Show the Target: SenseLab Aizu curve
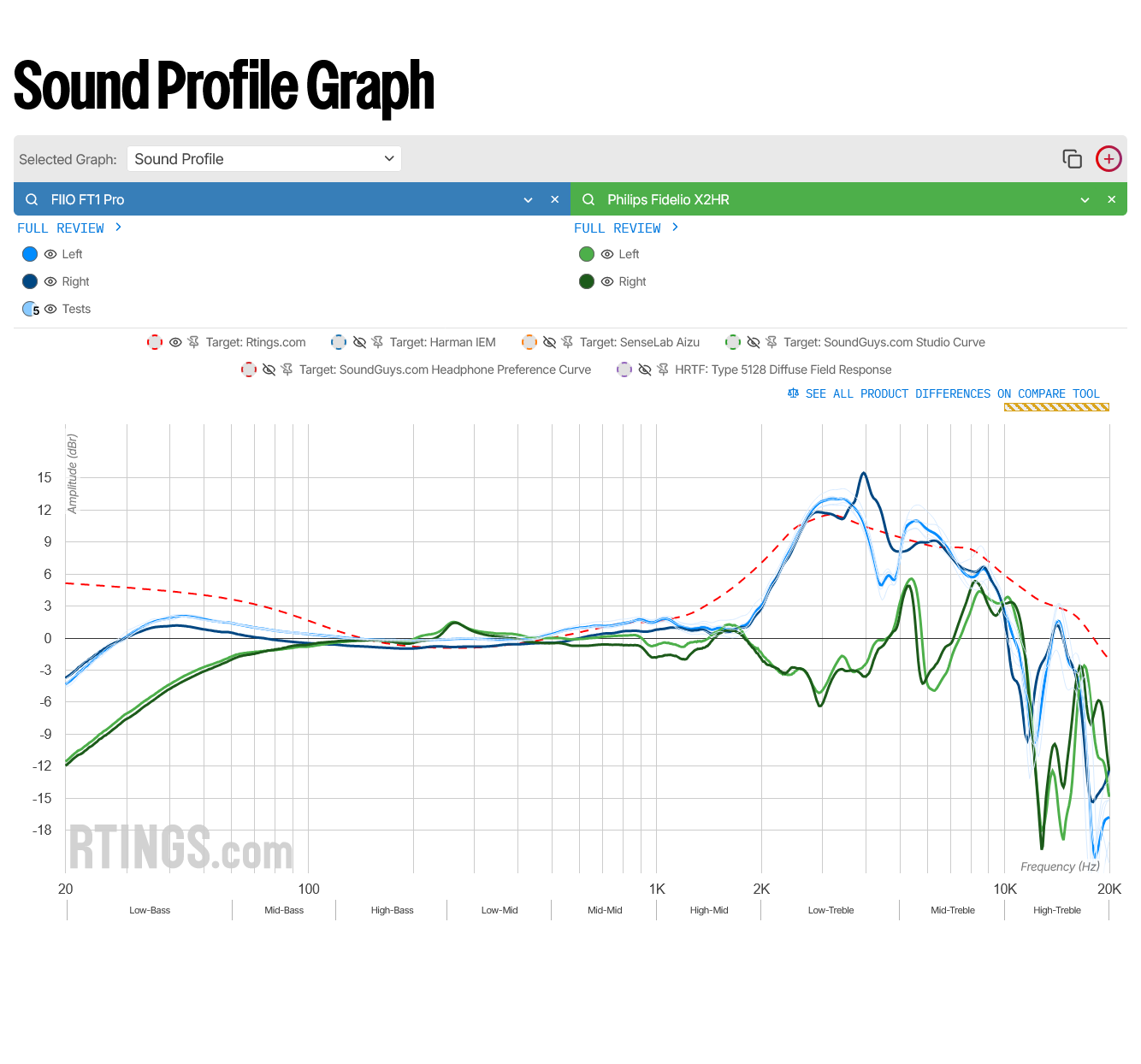 [x=549, y=342]
